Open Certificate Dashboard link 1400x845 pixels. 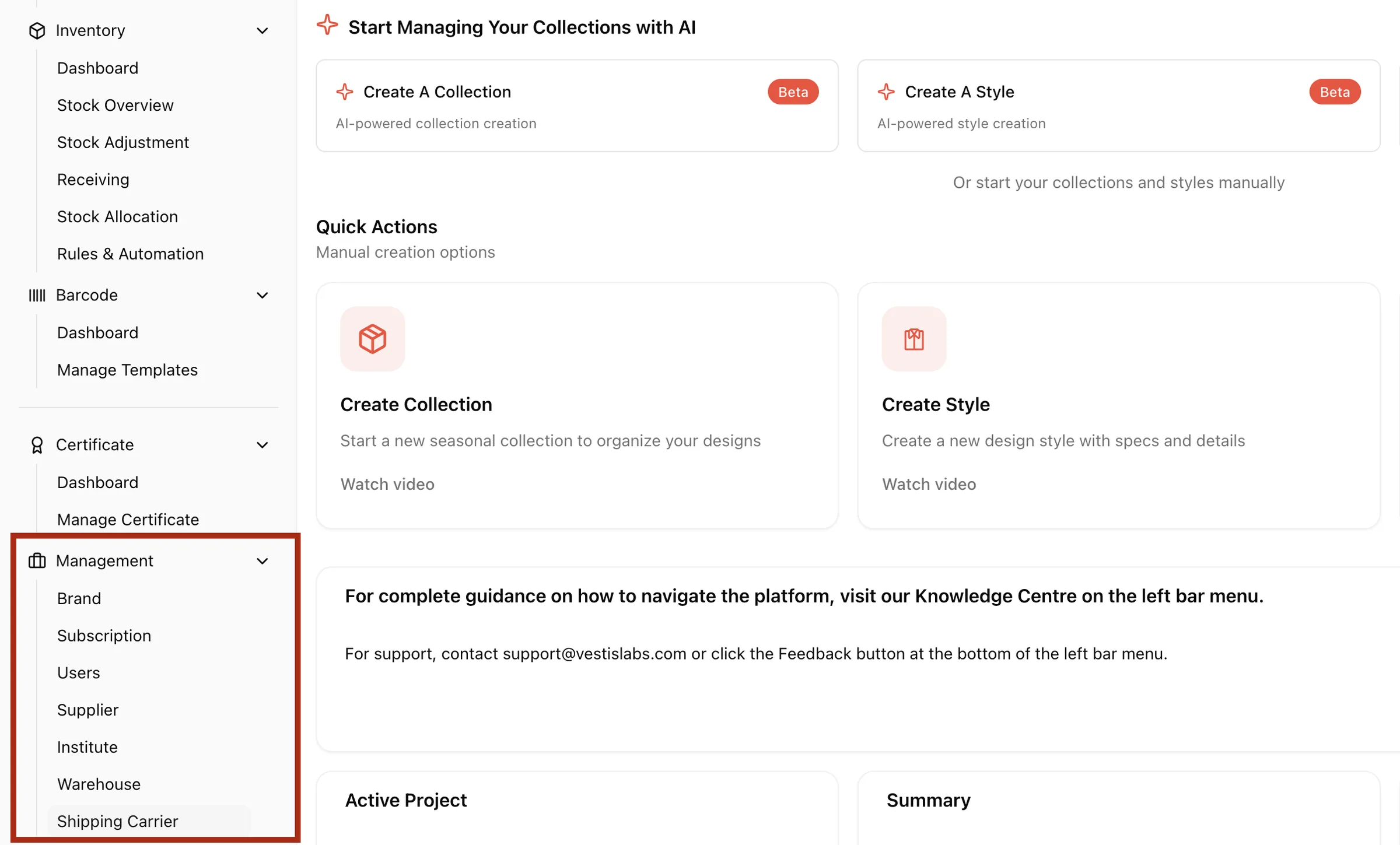[x=98, y=482]
